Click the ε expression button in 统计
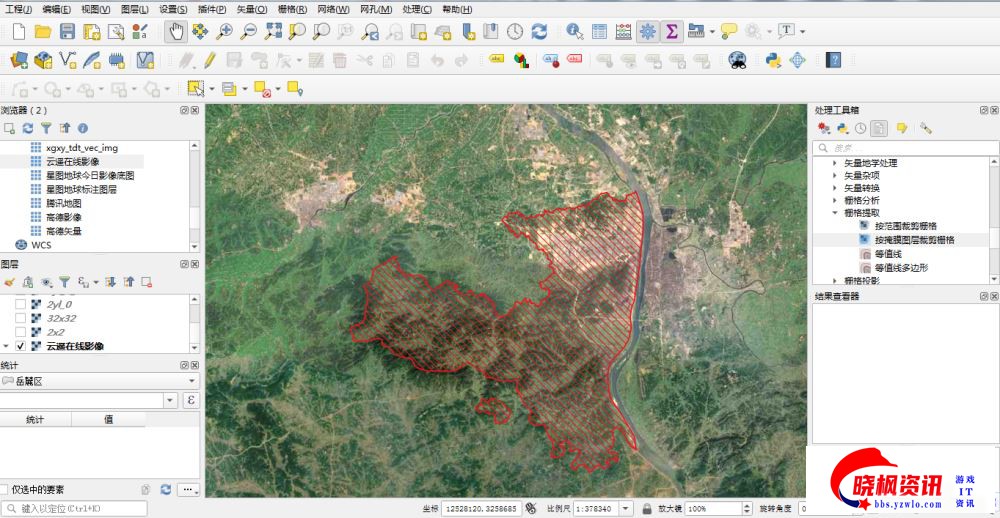 [x=191, y=401]
